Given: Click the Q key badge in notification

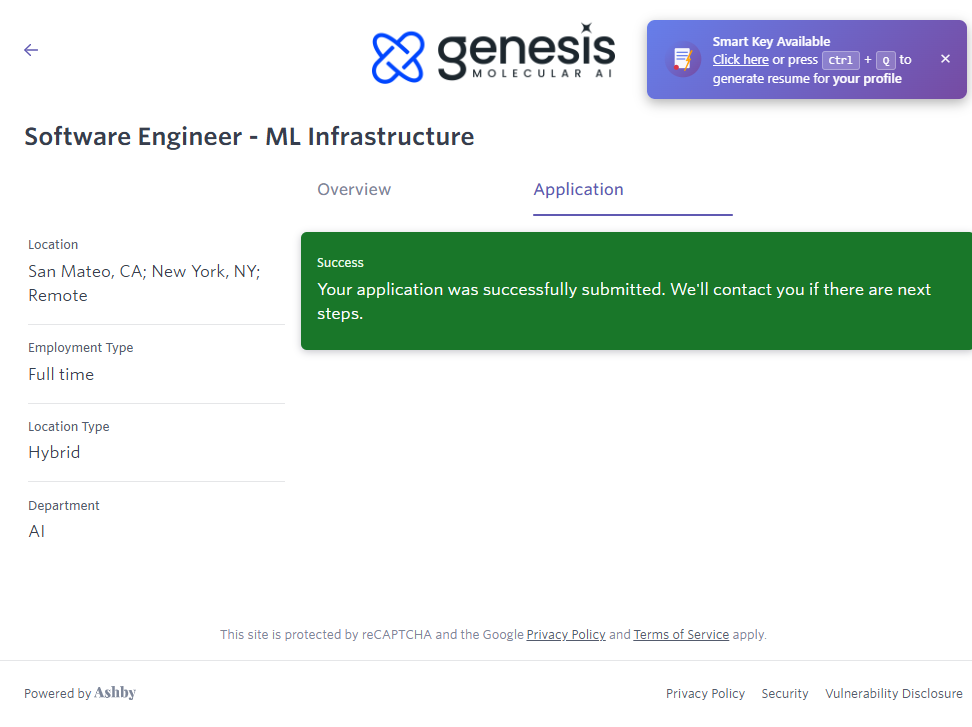Looking at the screenshot, I should [885, 60].
